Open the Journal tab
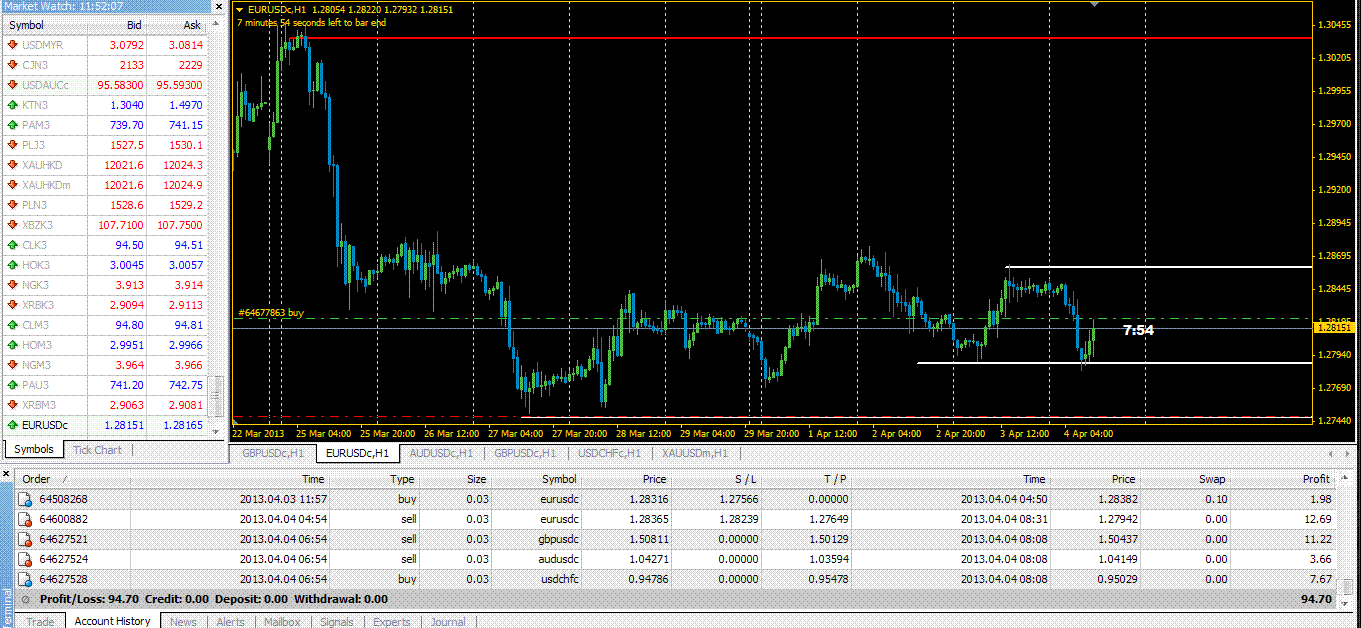The height and width of the screenshot is (628, 1361). 447,621
